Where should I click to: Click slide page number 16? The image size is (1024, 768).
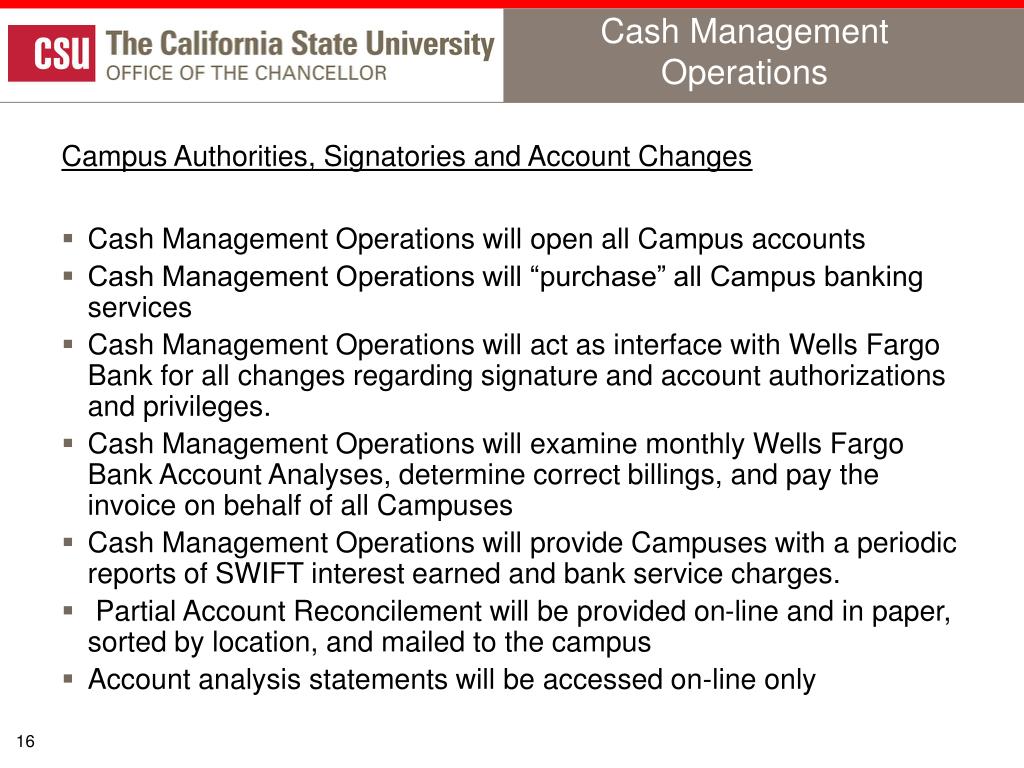[x=25, y=741]
